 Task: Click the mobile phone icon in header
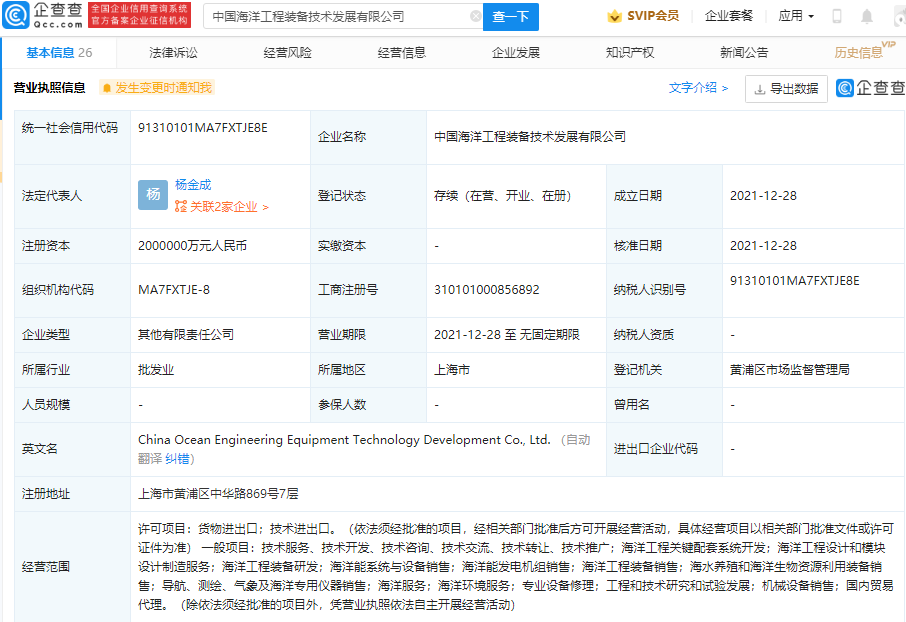(837, 17)
